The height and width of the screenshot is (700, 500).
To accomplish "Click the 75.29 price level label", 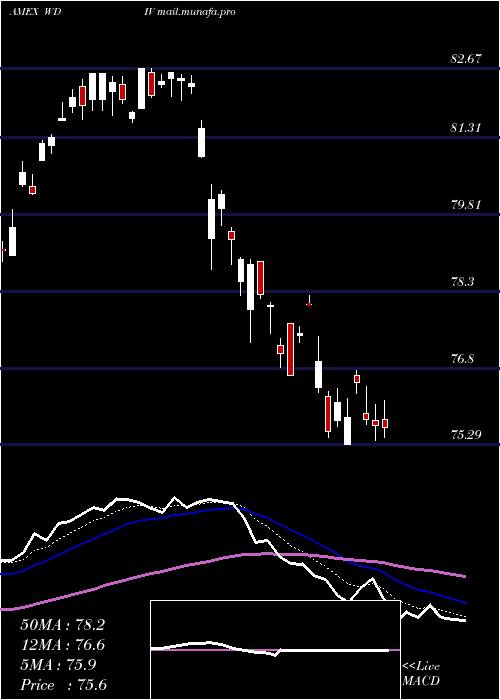I will click(466, 434).
